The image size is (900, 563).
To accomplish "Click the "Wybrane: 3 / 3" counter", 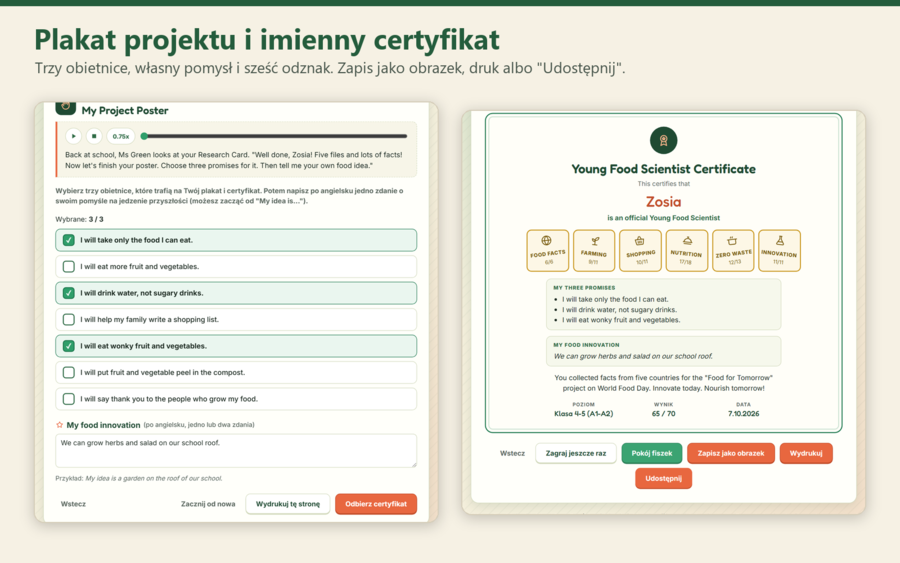I will click(x=79, y=219).
